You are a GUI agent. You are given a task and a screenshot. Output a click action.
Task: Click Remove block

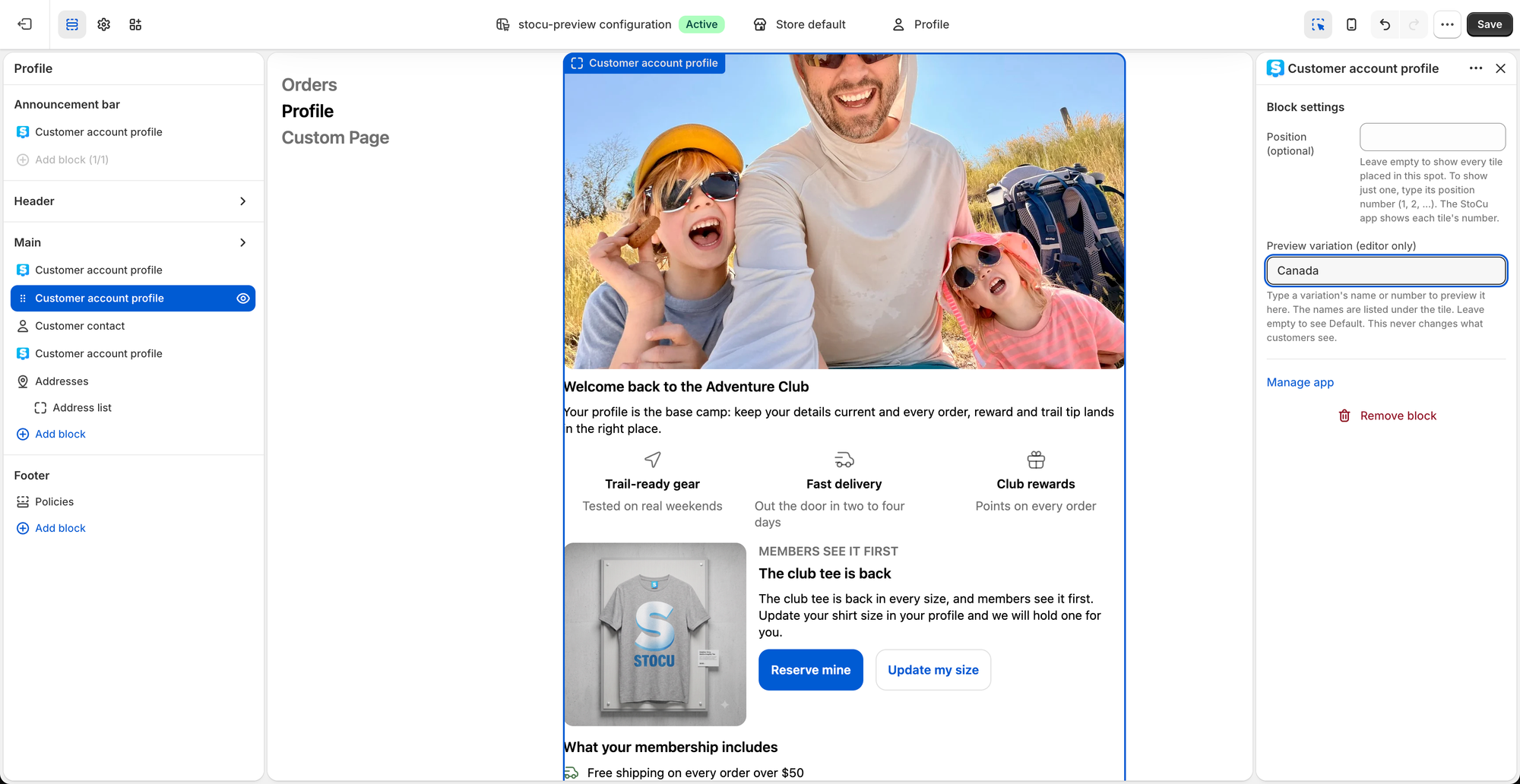(1387, 416)
